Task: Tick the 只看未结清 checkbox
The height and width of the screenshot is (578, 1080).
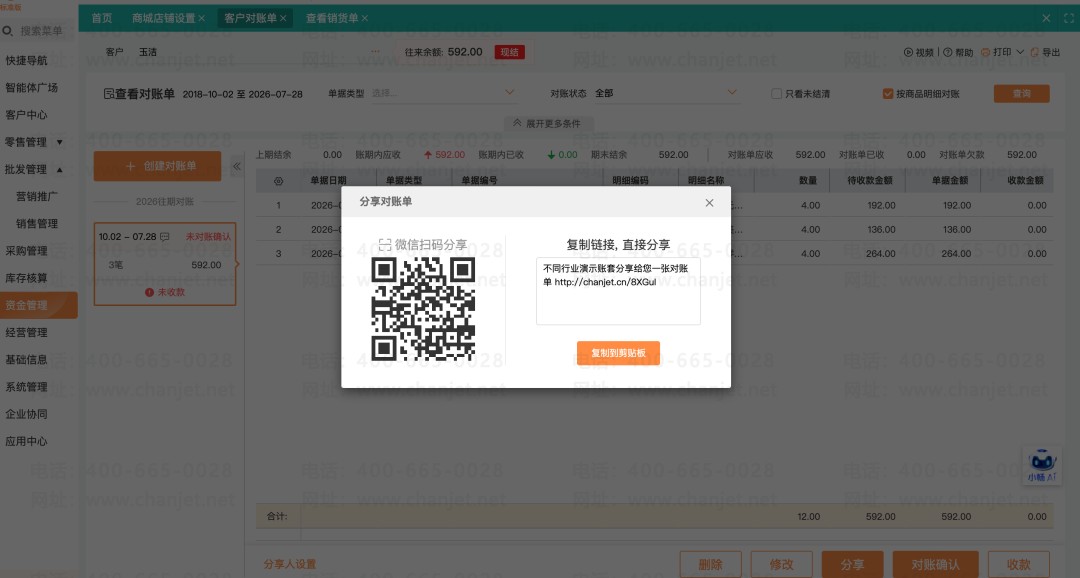Action: click(x=776, y=94)
